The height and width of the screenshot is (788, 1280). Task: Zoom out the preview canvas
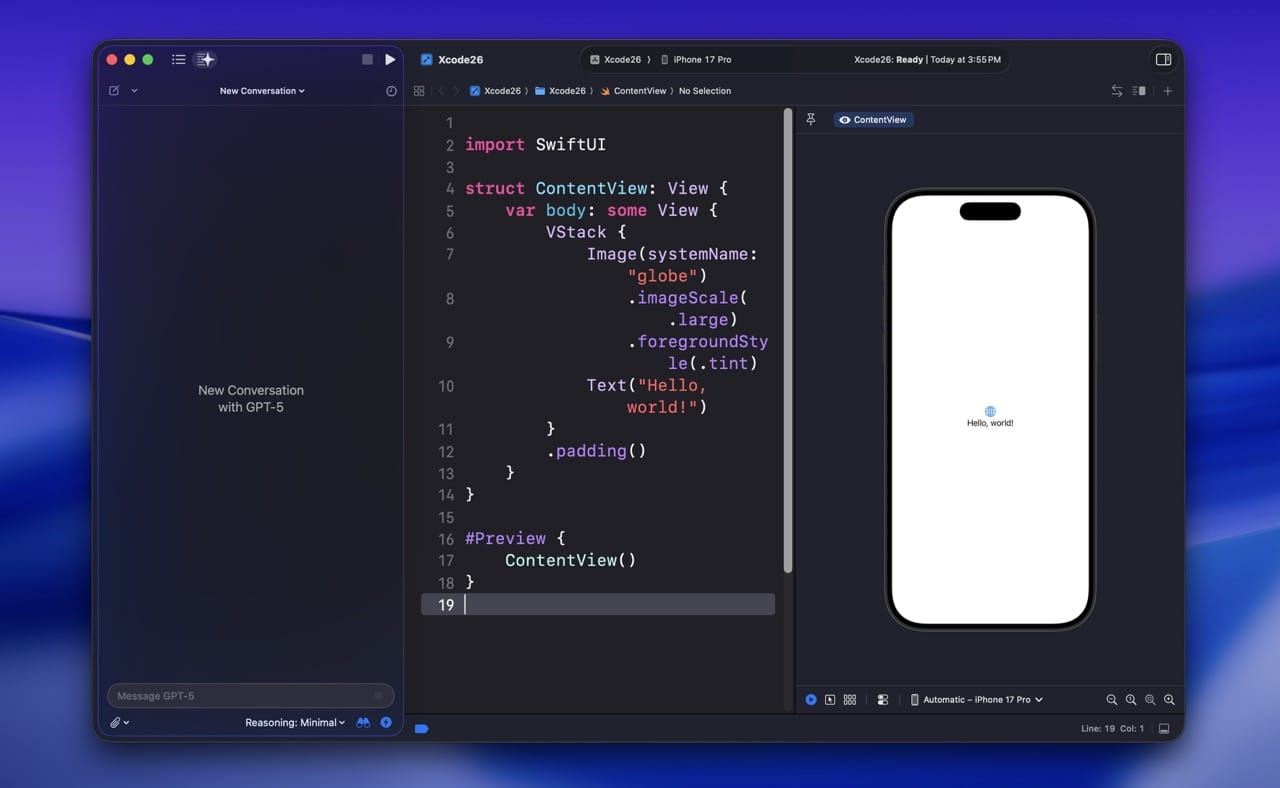tap(1112, 700)
